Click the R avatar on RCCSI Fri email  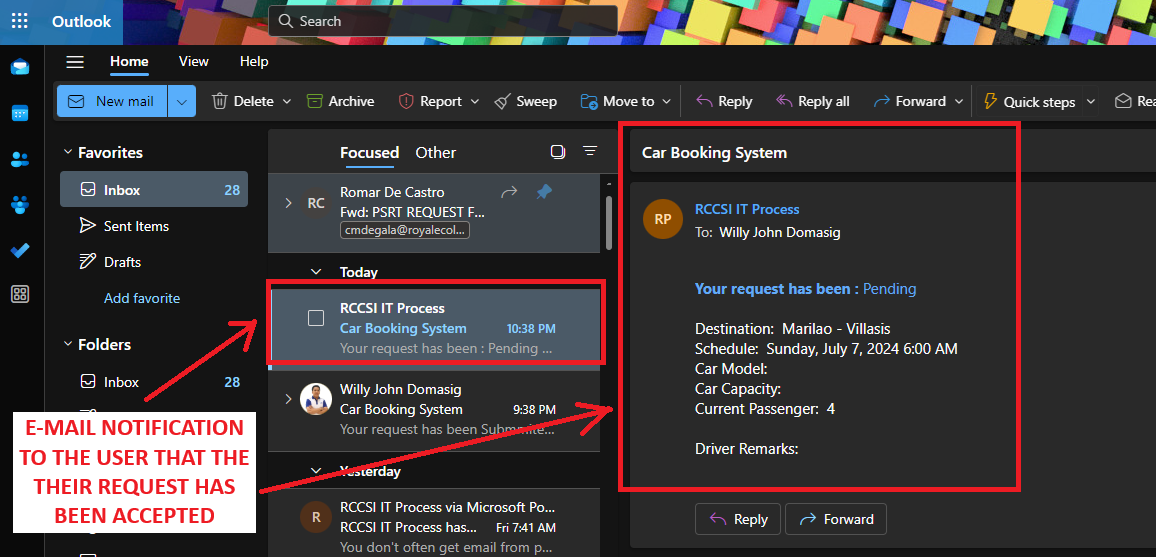click(316, 517)
